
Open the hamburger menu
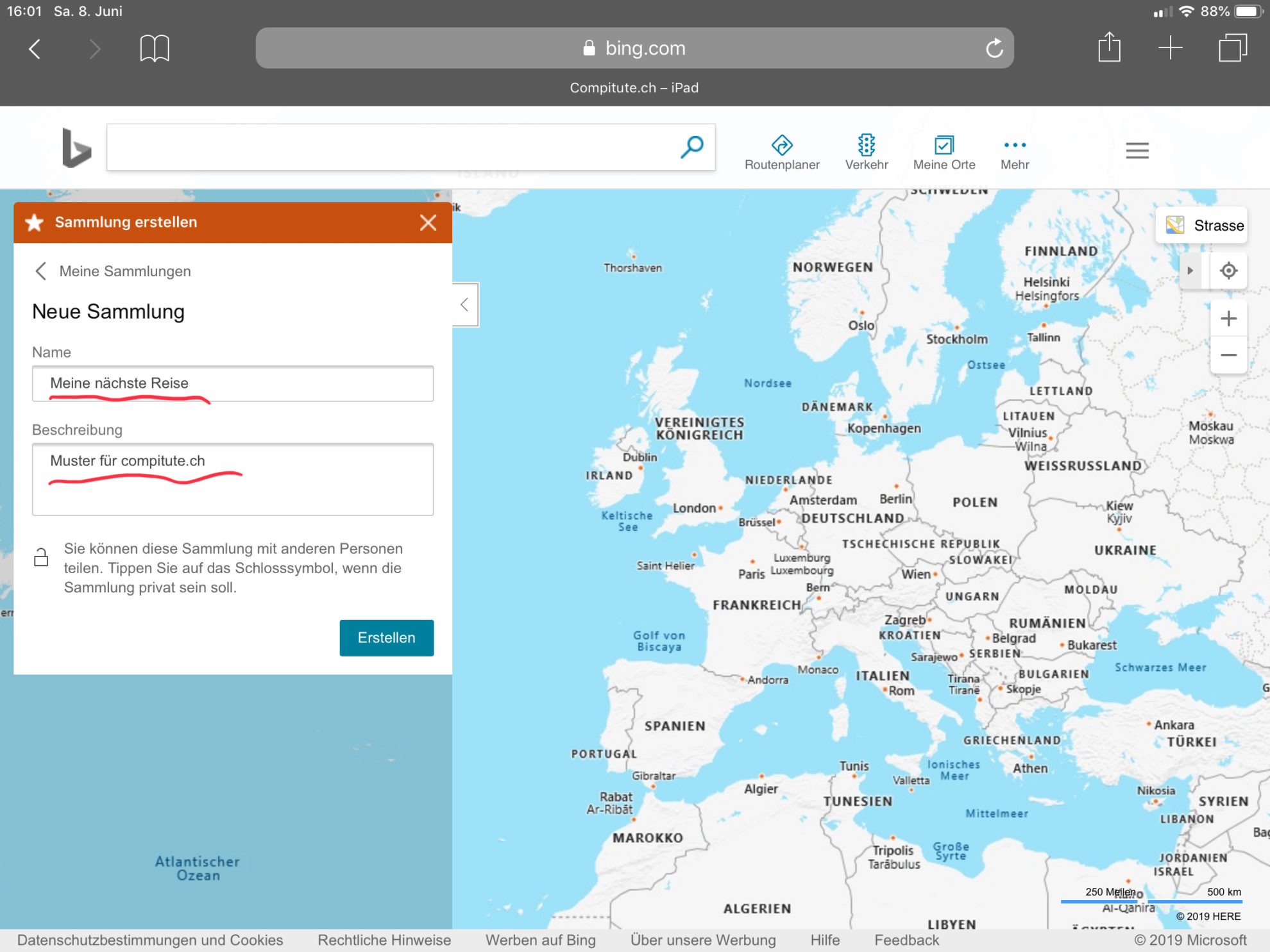(x=1137, y=150)
